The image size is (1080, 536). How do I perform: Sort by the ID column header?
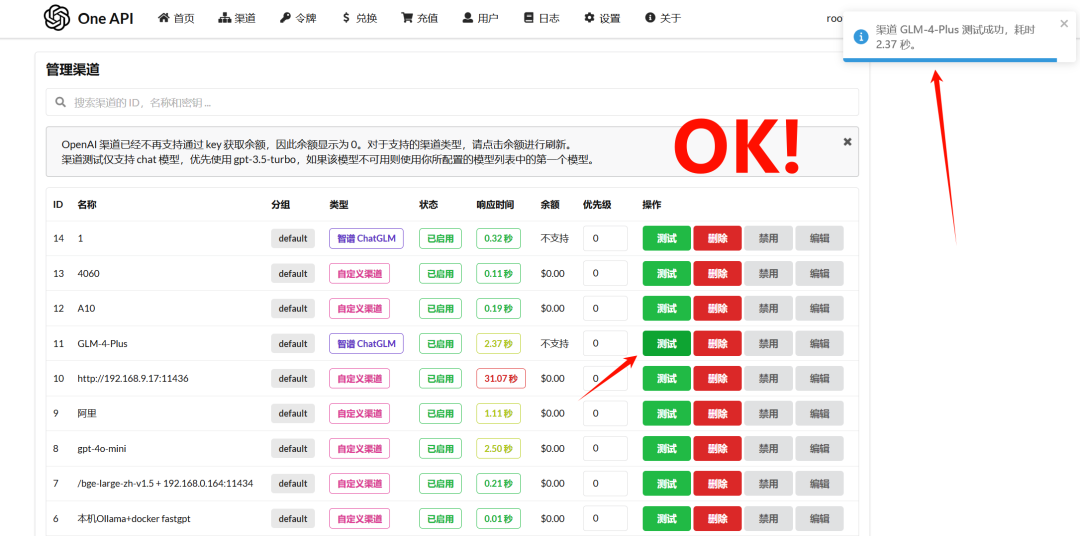(x=59, y=205)
